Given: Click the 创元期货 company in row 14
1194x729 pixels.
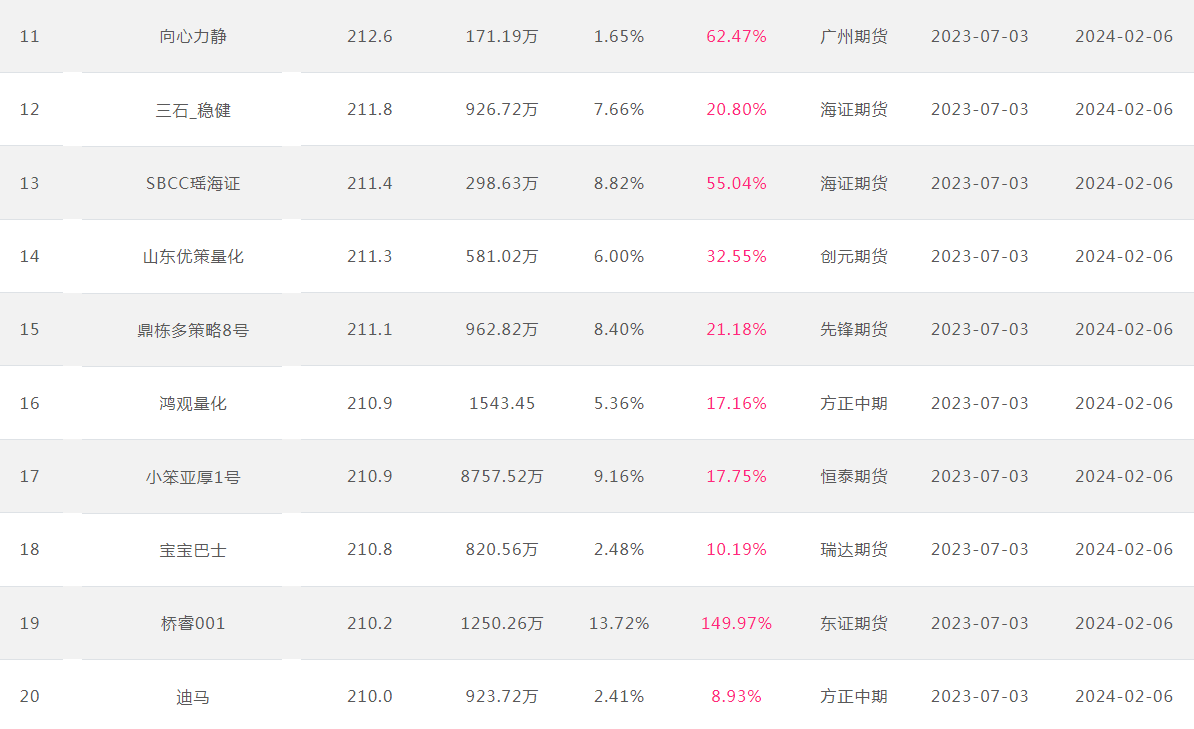Looking at the screenshot, I should click(854, 257).
